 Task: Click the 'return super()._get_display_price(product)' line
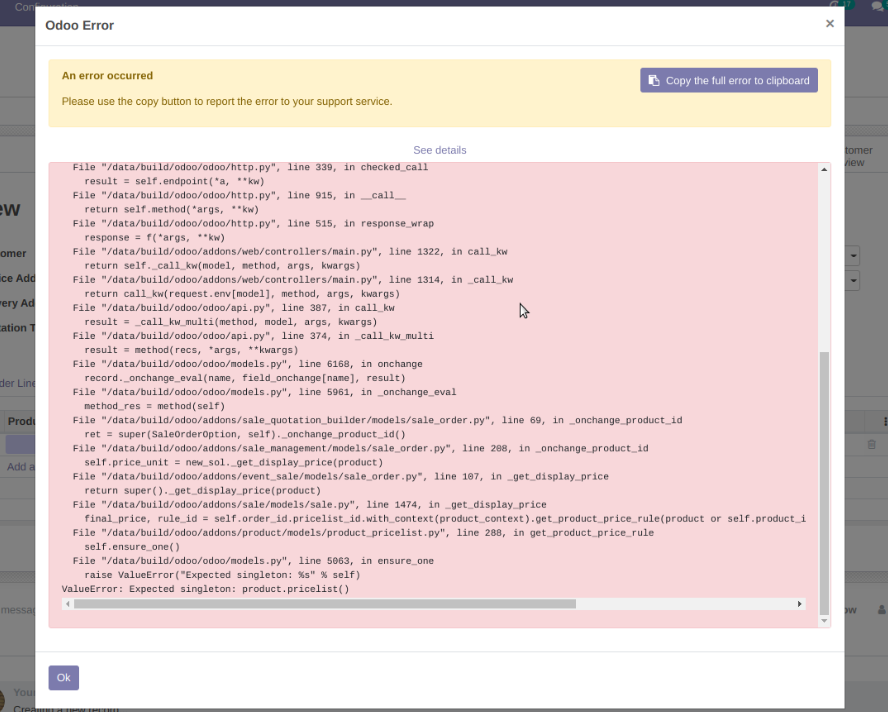tap(203, 491)
